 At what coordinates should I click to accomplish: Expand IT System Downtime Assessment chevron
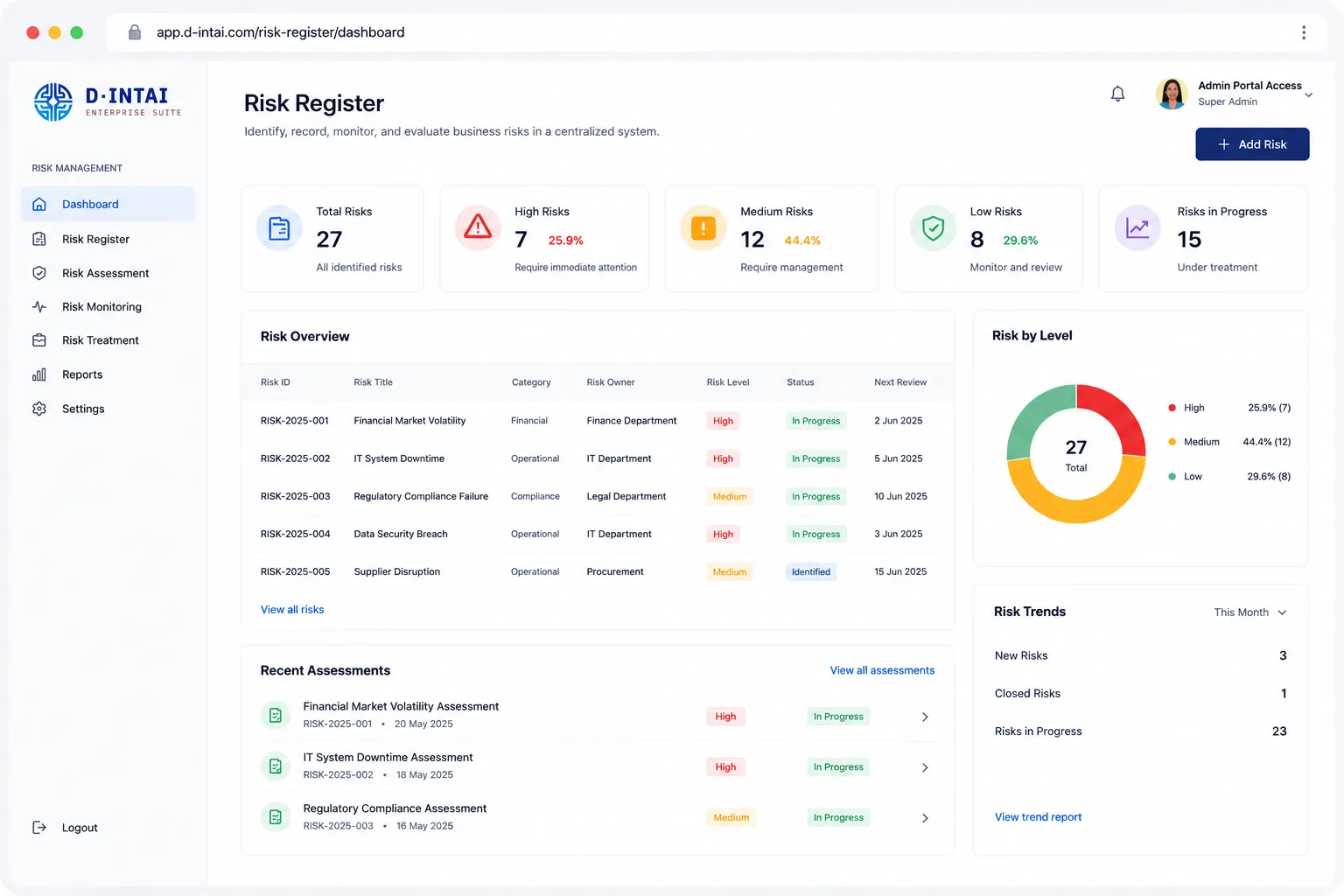click(925, 767)
